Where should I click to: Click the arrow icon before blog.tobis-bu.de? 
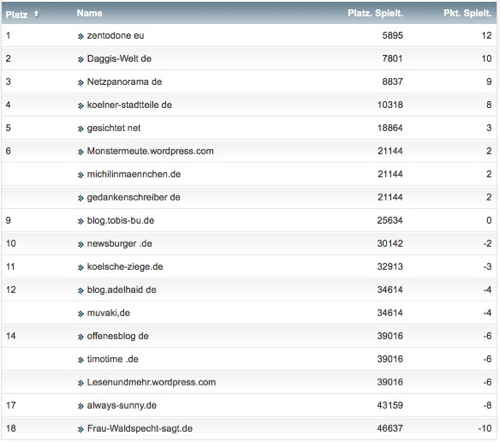[x=80, y=221]
